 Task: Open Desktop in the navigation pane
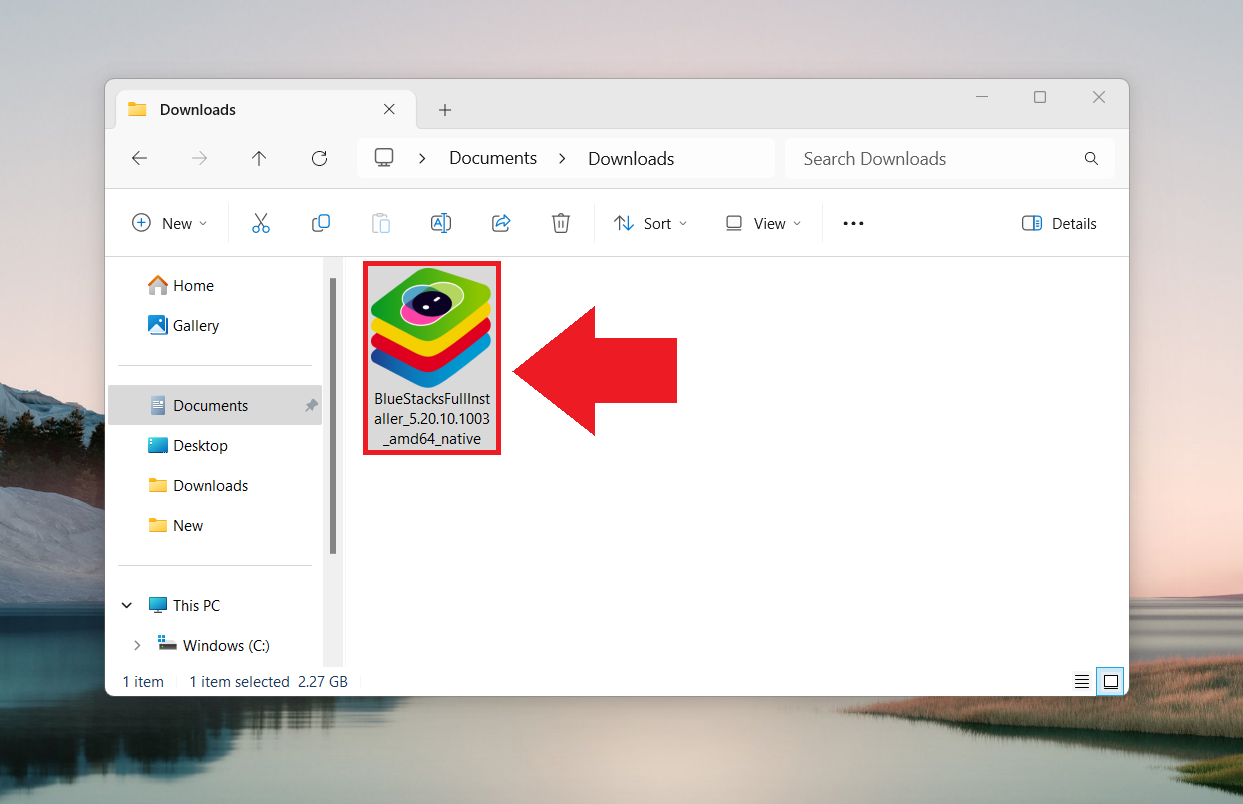coord(188,445)
